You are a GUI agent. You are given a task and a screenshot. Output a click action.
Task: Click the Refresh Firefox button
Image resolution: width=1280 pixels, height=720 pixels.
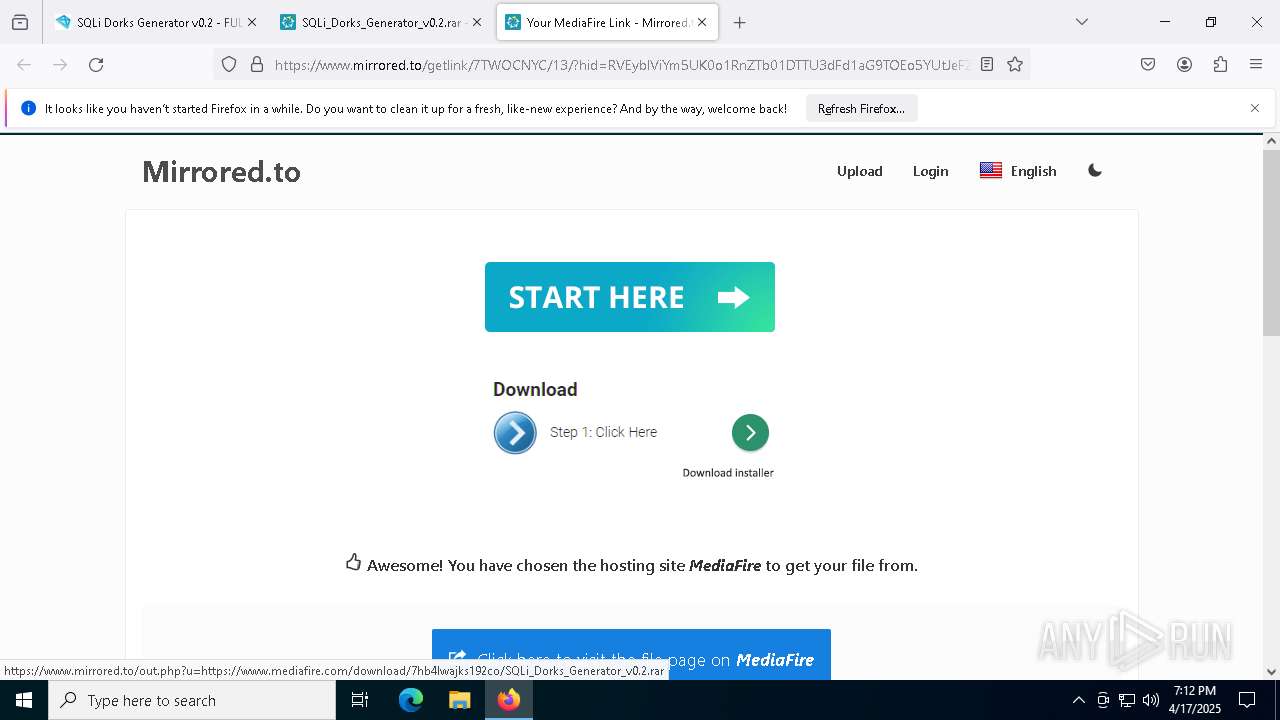coord(861,108)
